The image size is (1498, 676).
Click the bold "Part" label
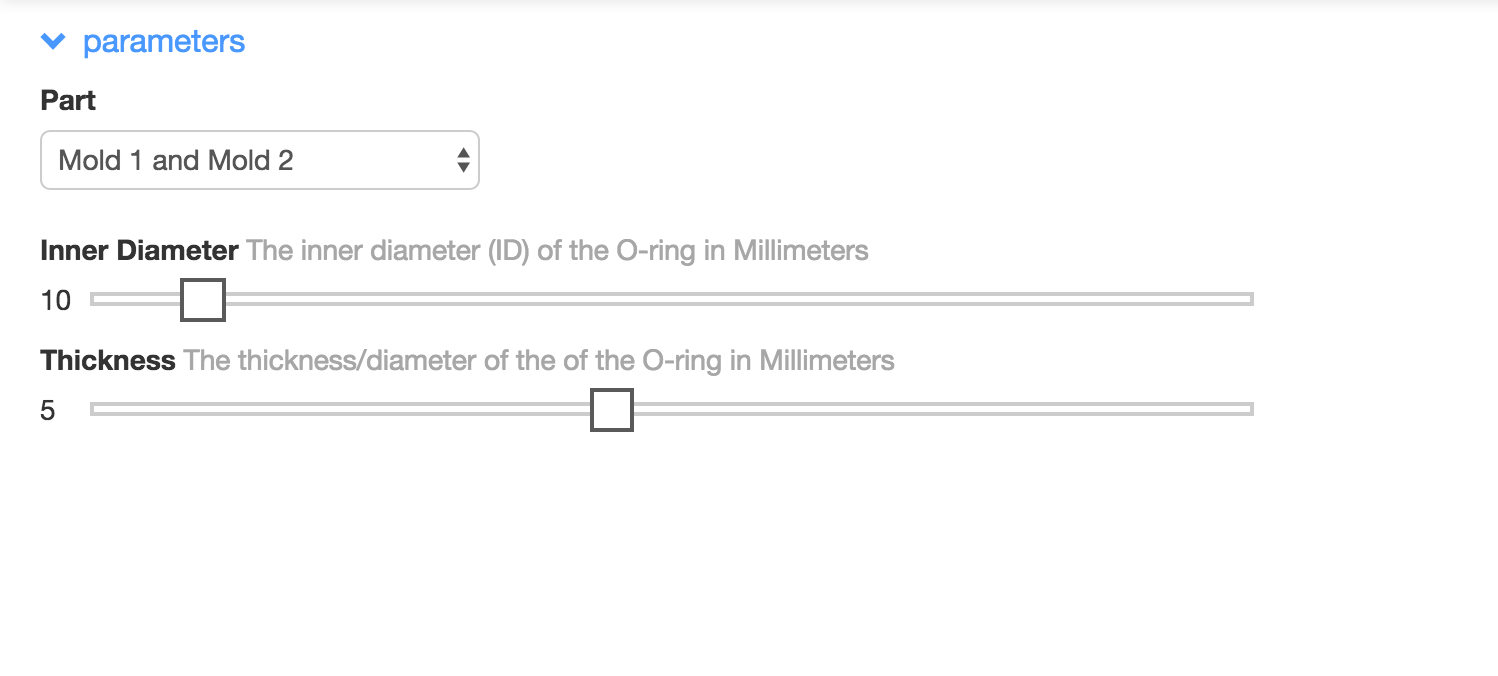tap(68, 101)
